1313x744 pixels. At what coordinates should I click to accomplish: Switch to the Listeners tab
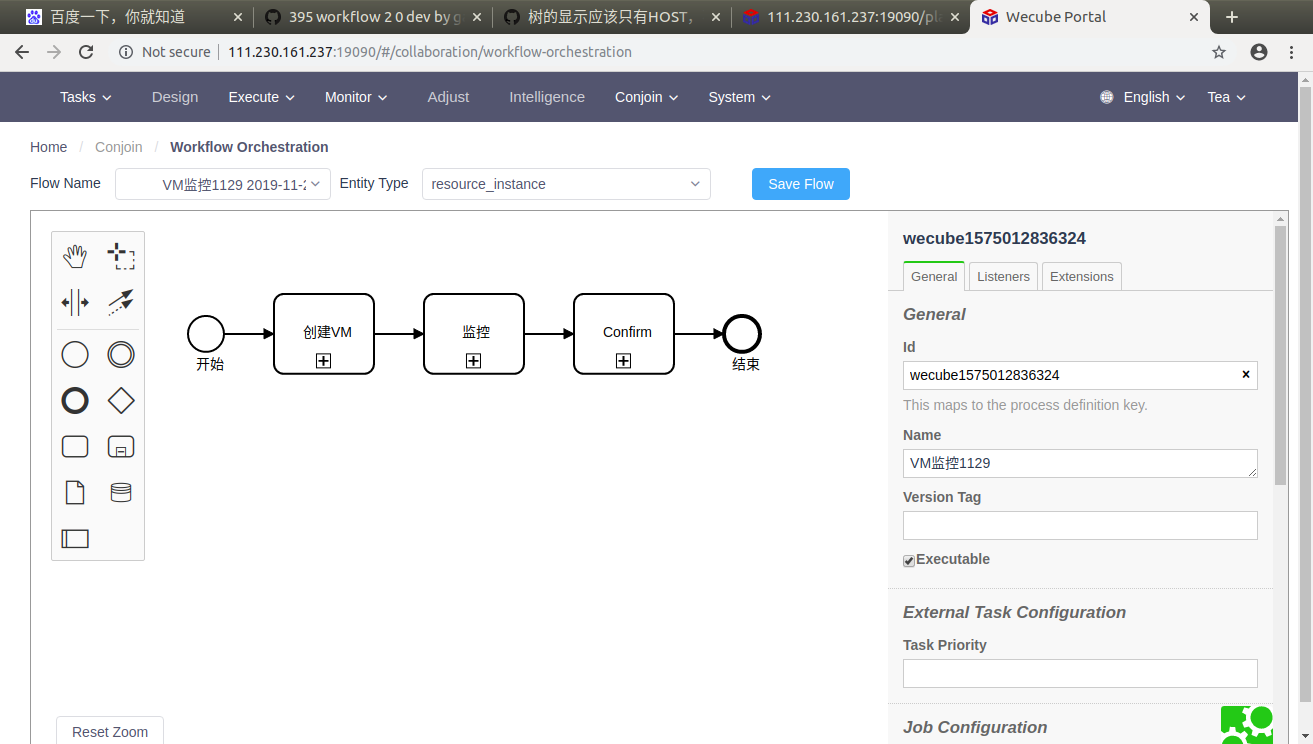1002,276
